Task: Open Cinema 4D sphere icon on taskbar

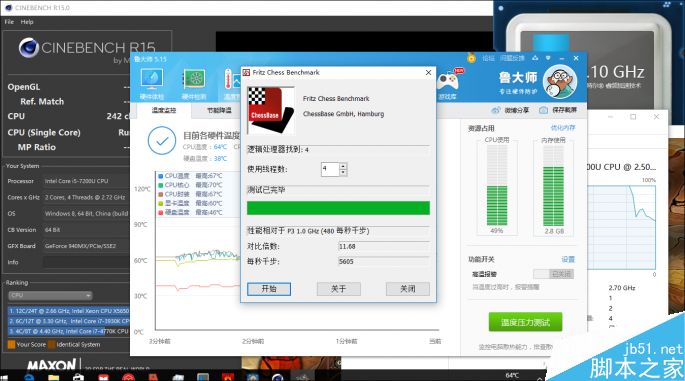Action: (277, 377)
